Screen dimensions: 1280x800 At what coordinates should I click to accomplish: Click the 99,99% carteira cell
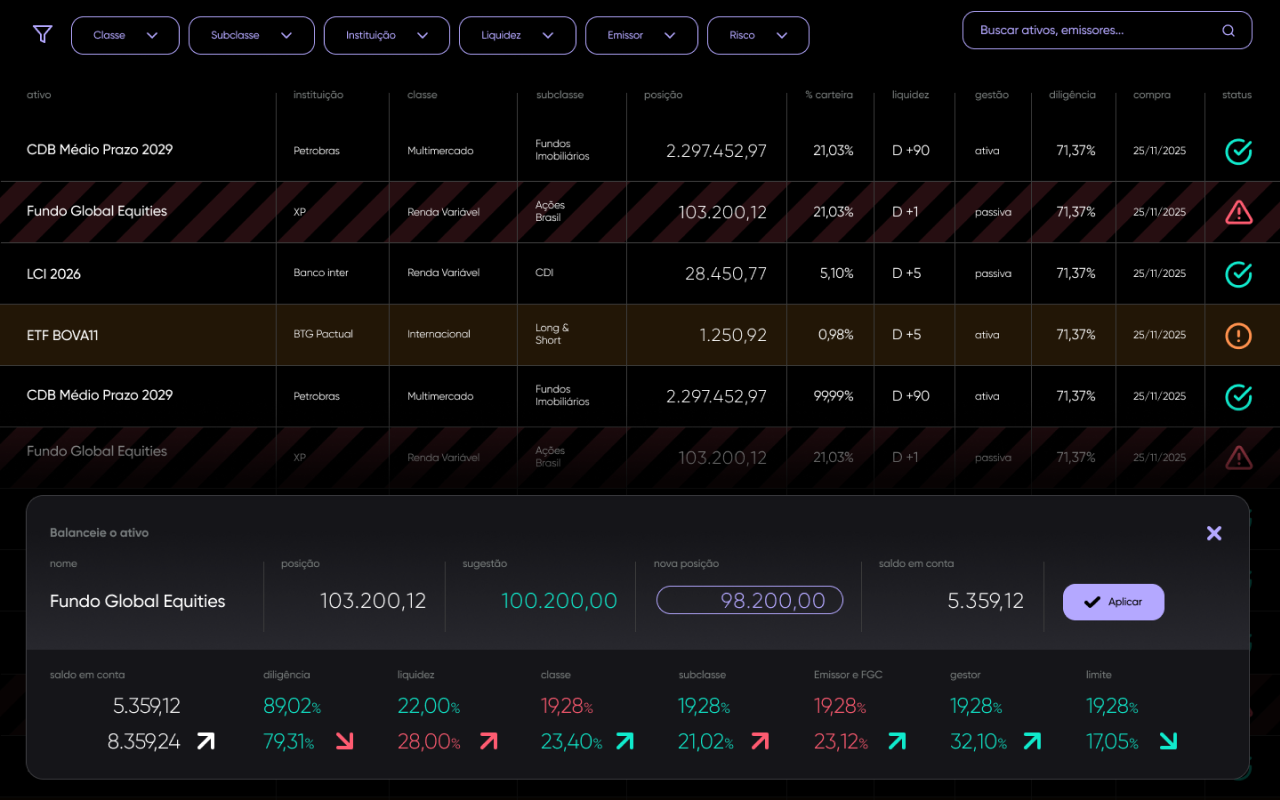tap(833, 396)
